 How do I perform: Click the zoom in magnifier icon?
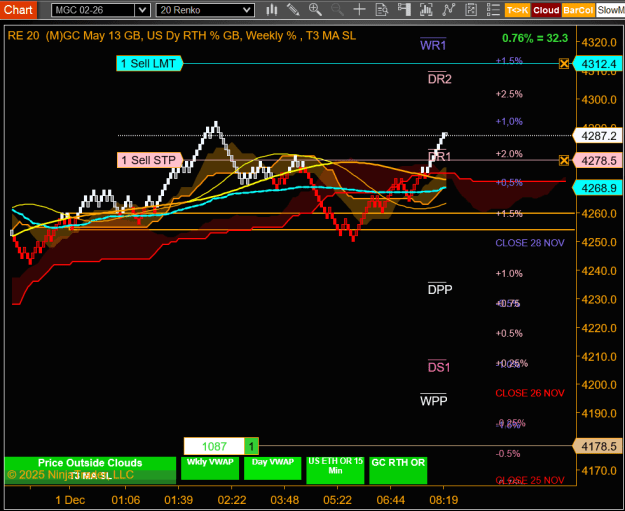(x=315, y=10)
